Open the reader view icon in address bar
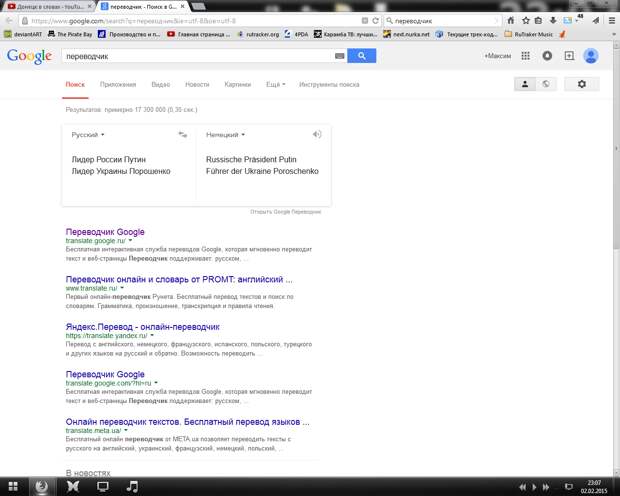This screenshot has height=496, width=620. coord(365,21)
